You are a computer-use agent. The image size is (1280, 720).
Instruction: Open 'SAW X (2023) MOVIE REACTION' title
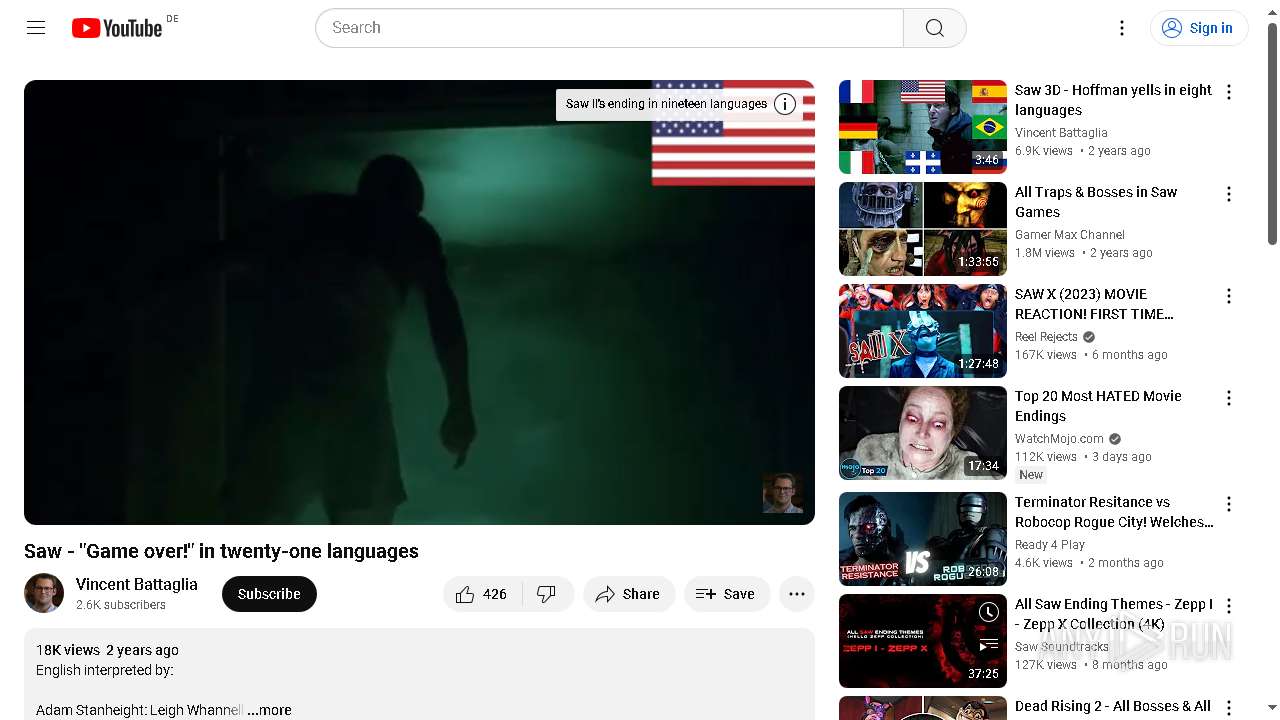1094,304
